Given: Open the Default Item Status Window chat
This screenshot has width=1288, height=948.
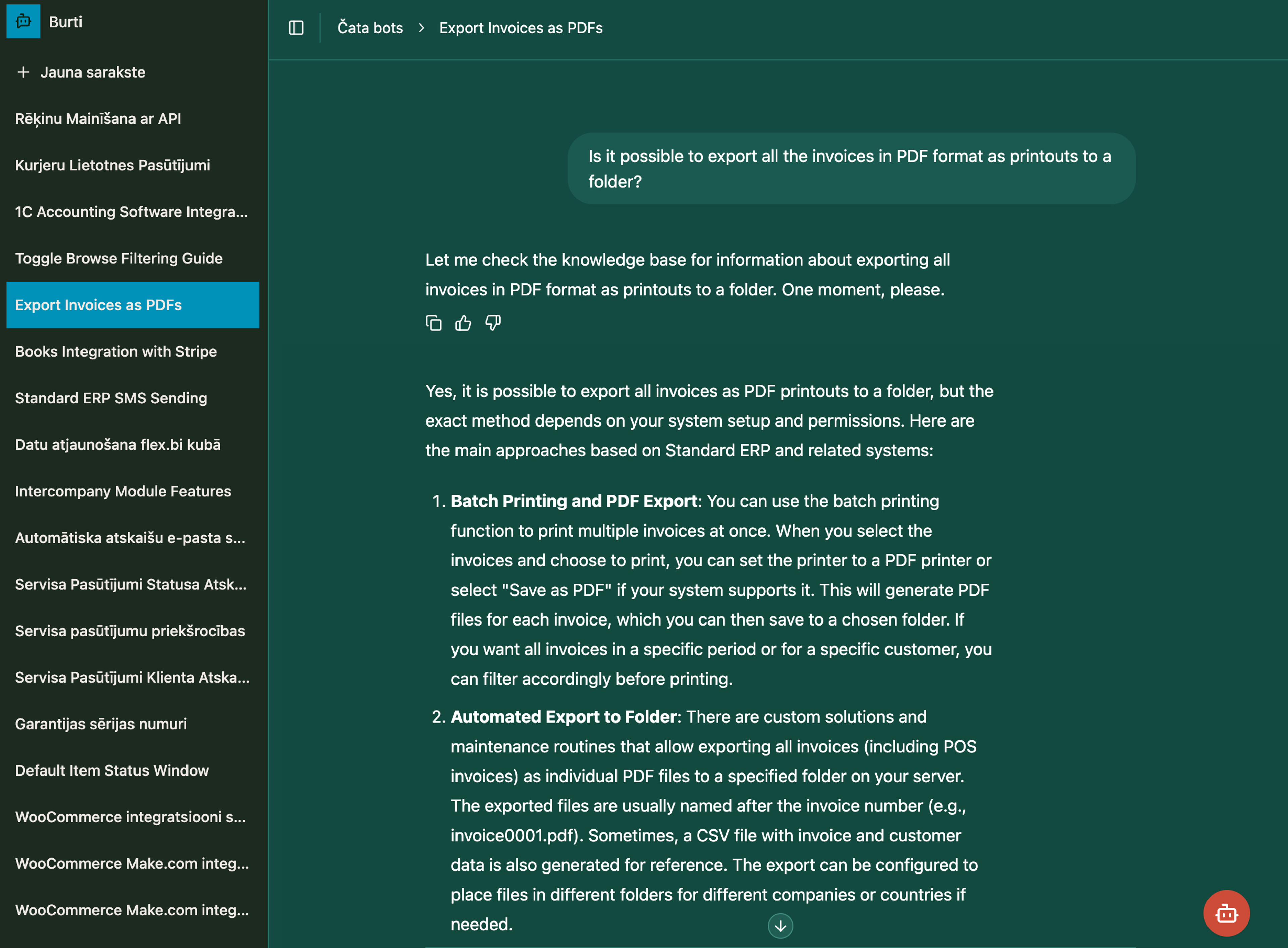Looking at the screenshot, I should (132, 770).
